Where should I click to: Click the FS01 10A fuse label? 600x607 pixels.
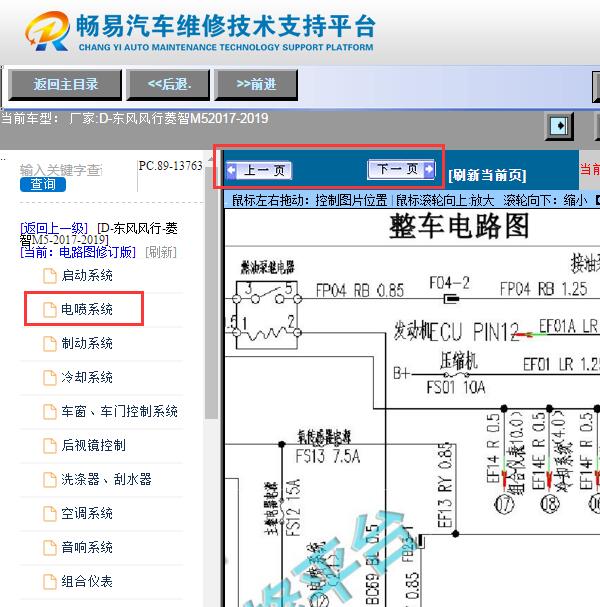coord(456,387)
